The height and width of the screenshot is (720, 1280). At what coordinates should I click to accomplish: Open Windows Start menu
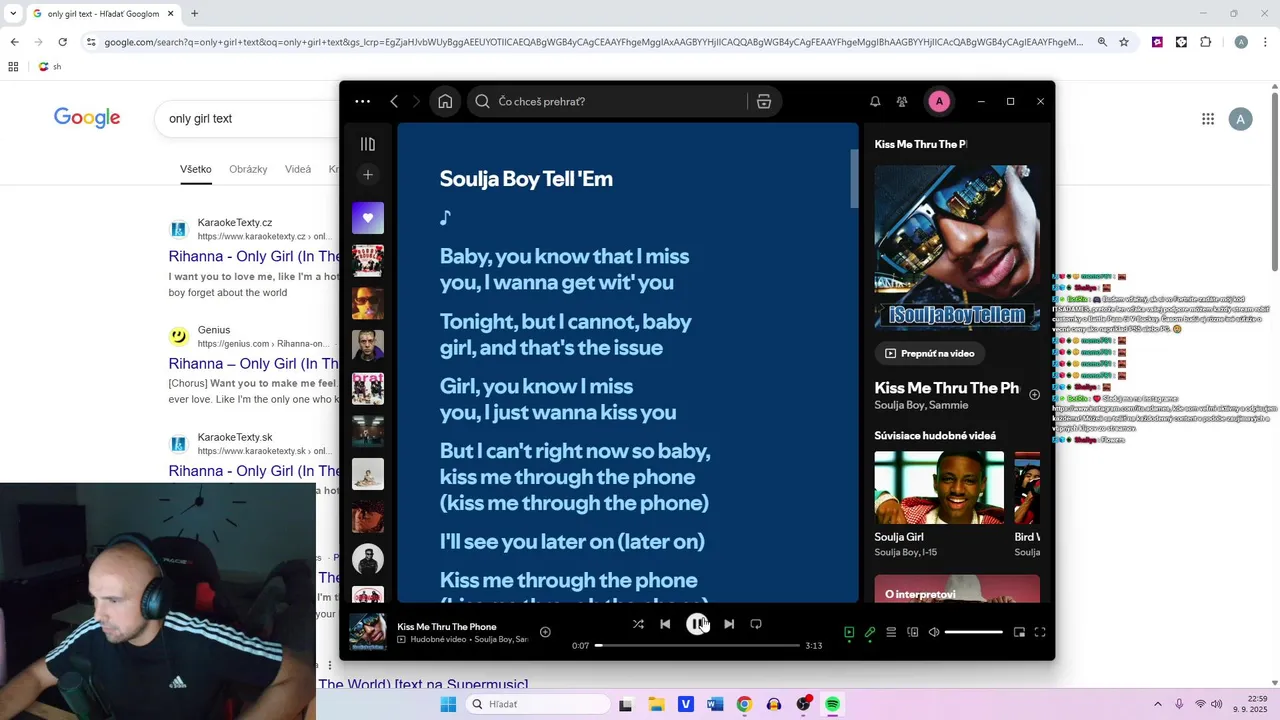coord(447,704)
